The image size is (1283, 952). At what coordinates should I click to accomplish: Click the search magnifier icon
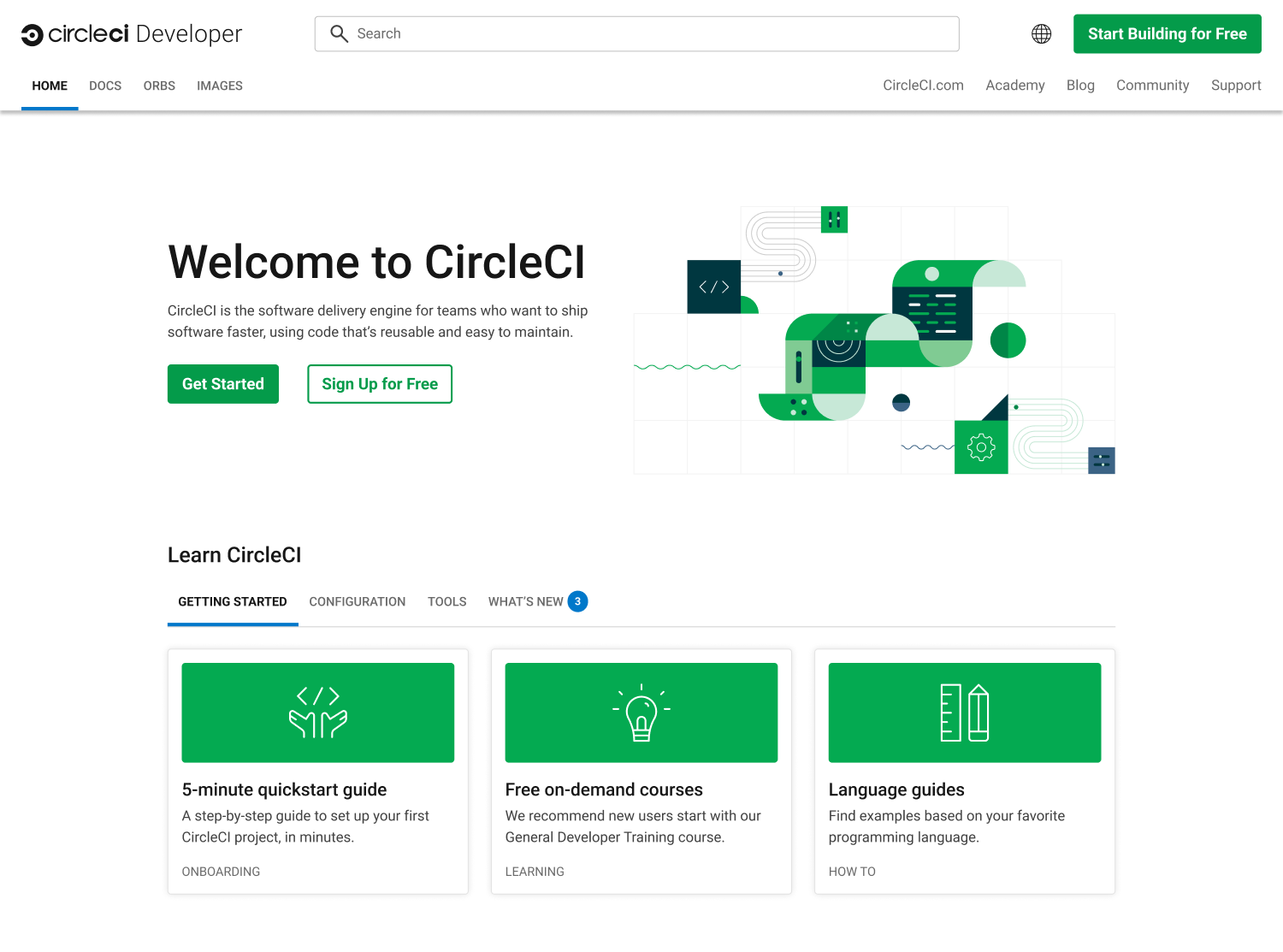coord(339,34)
